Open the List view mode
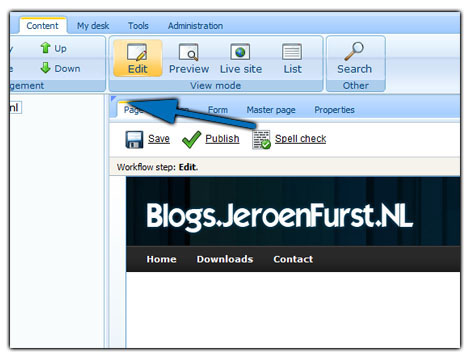The height and width of the screenshot is (360, 470). tap(292, 52)
